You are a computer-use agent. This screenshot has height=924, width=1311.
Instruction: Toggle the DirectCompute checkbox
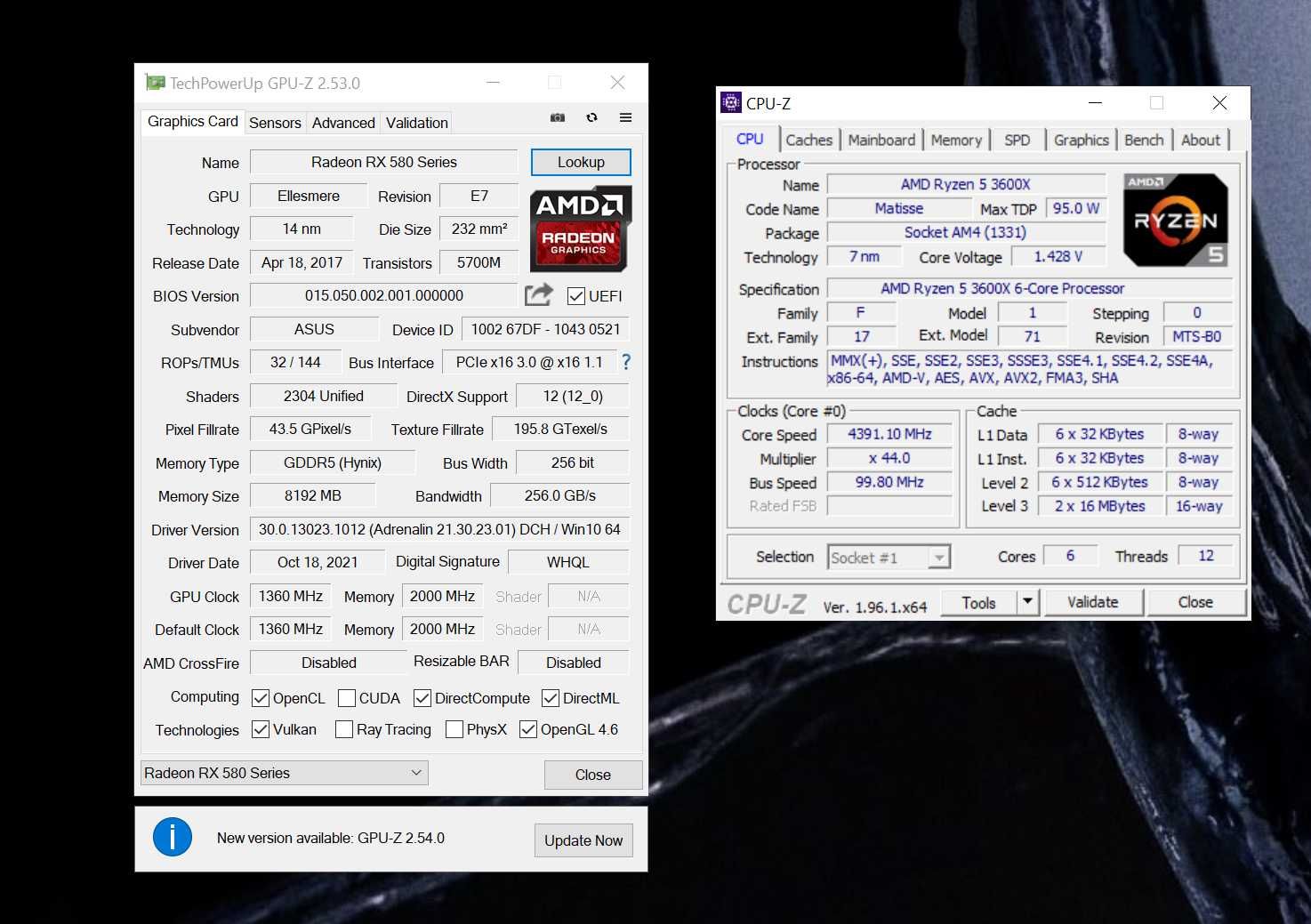422,698
